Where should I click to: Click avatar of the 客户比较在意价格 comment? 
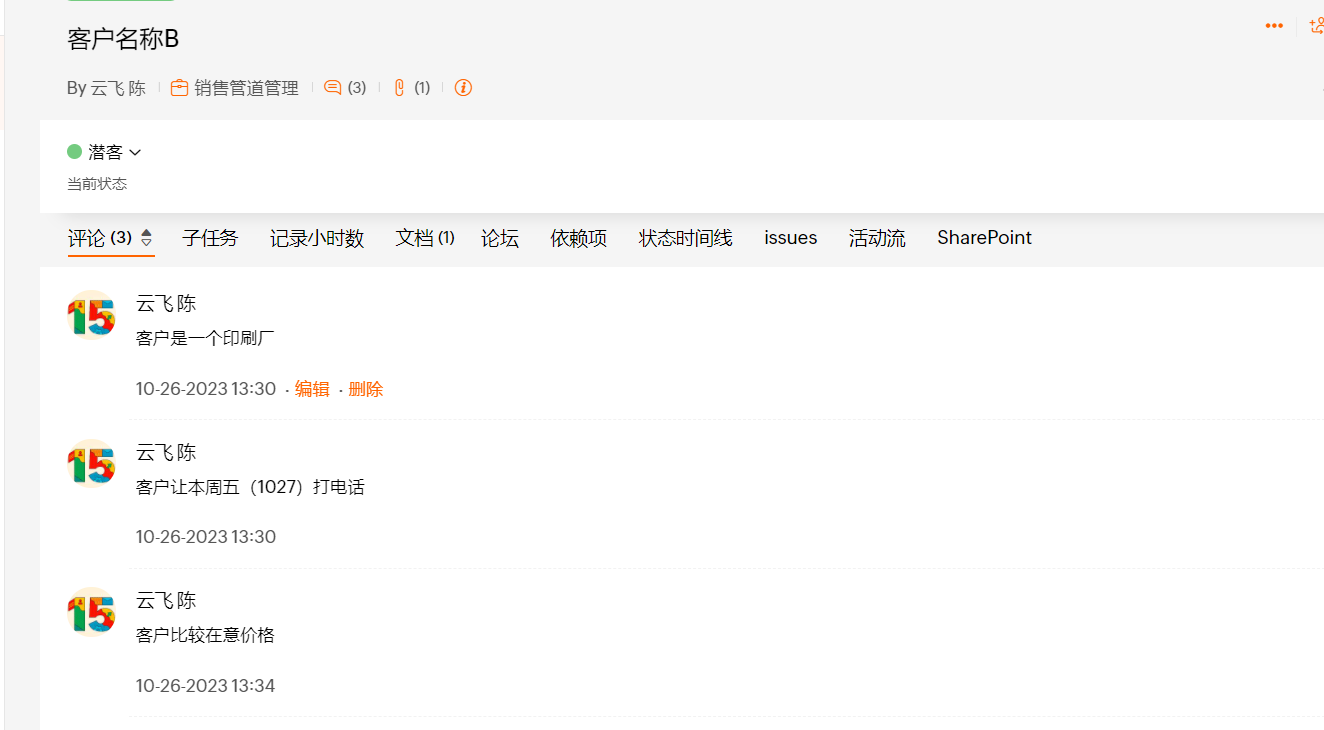[91, 612]
